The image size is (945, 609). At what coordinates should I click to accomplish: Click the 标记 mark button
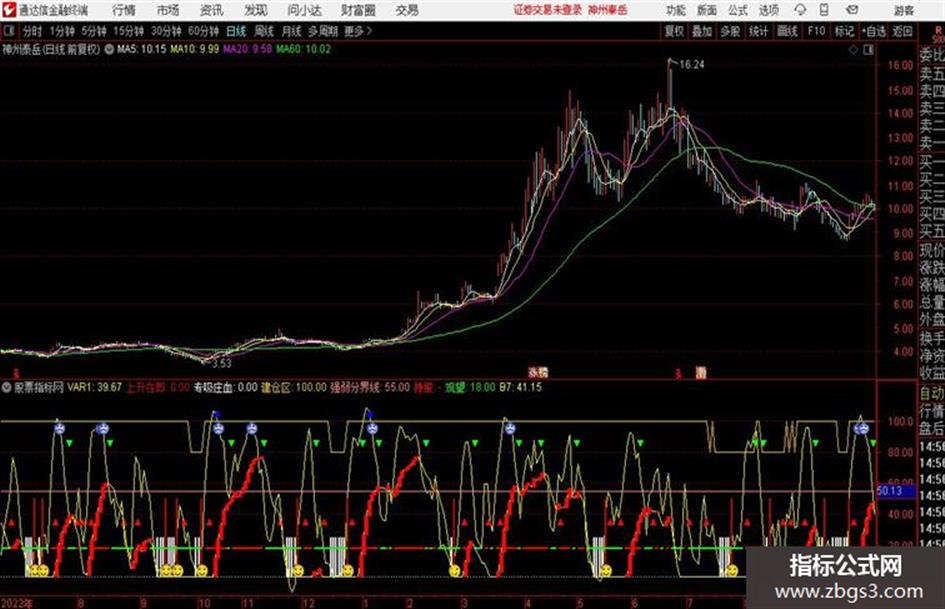point(844,31)
